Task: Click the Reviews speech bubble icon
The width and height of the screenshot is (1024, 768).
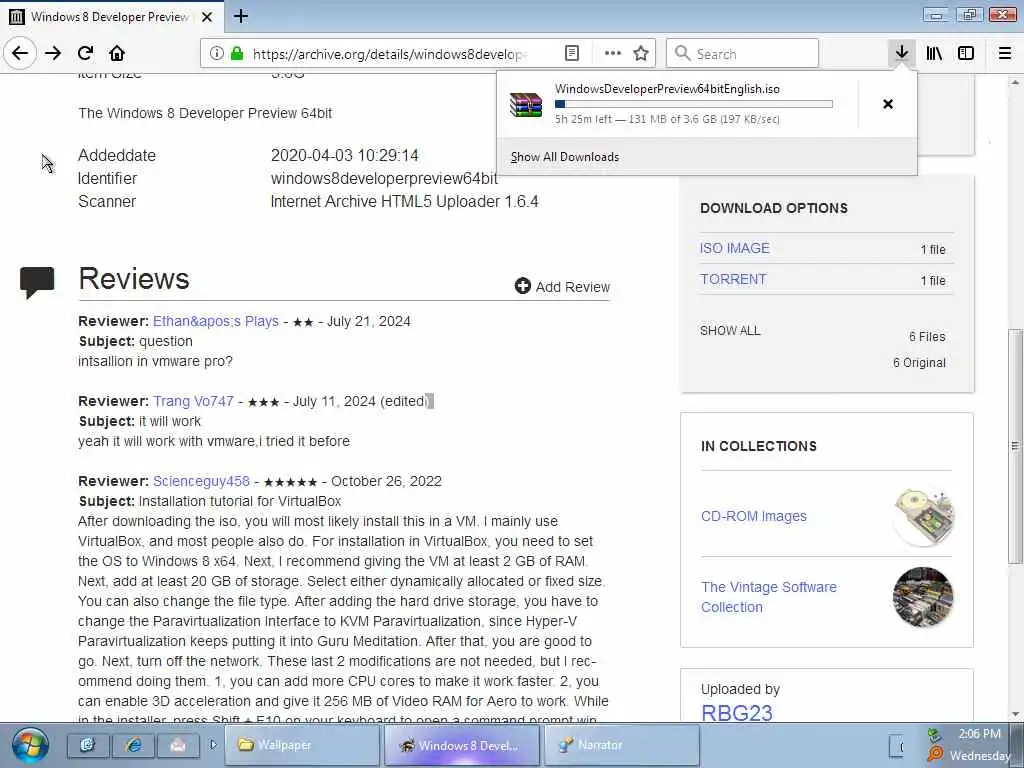Action: click(x=37, y=282)
